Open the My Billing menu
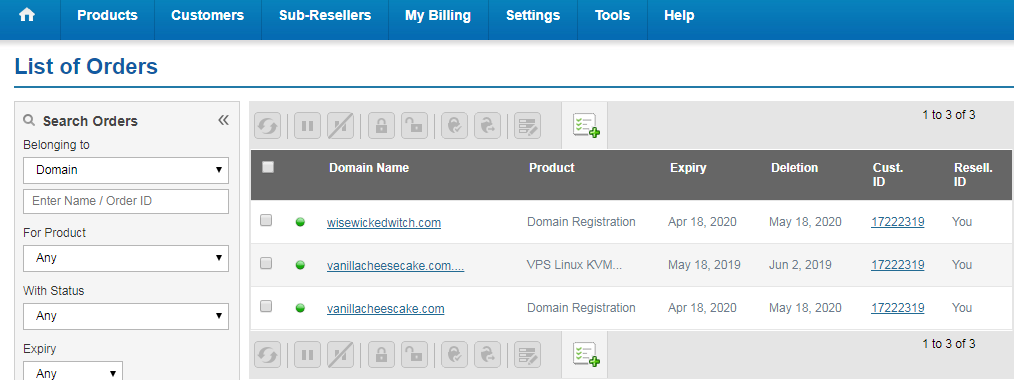The height and width of the screenshot is (380, 1014). [x=438, y=16]
